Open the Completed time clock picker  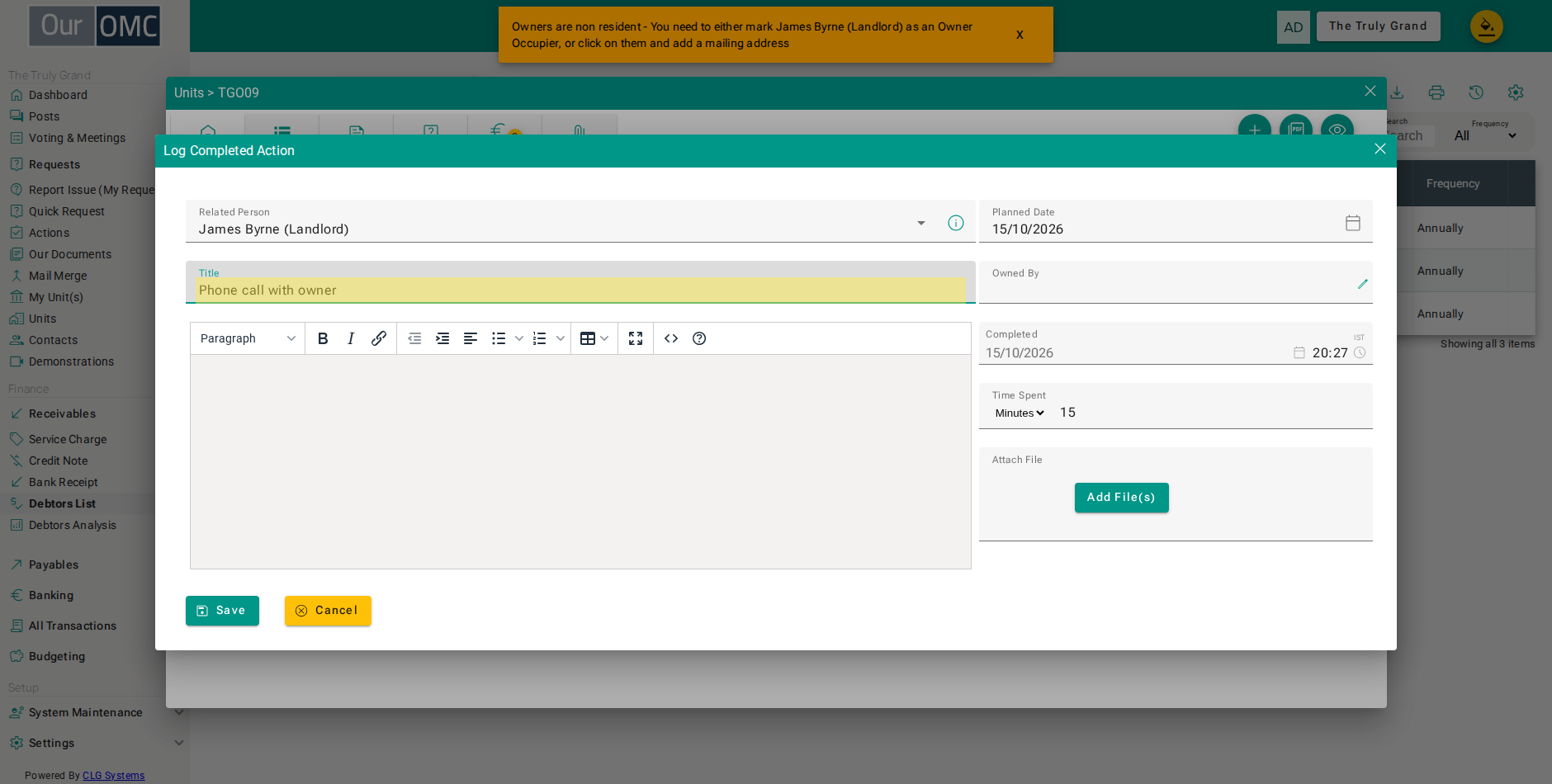(x=1360, y=352)
